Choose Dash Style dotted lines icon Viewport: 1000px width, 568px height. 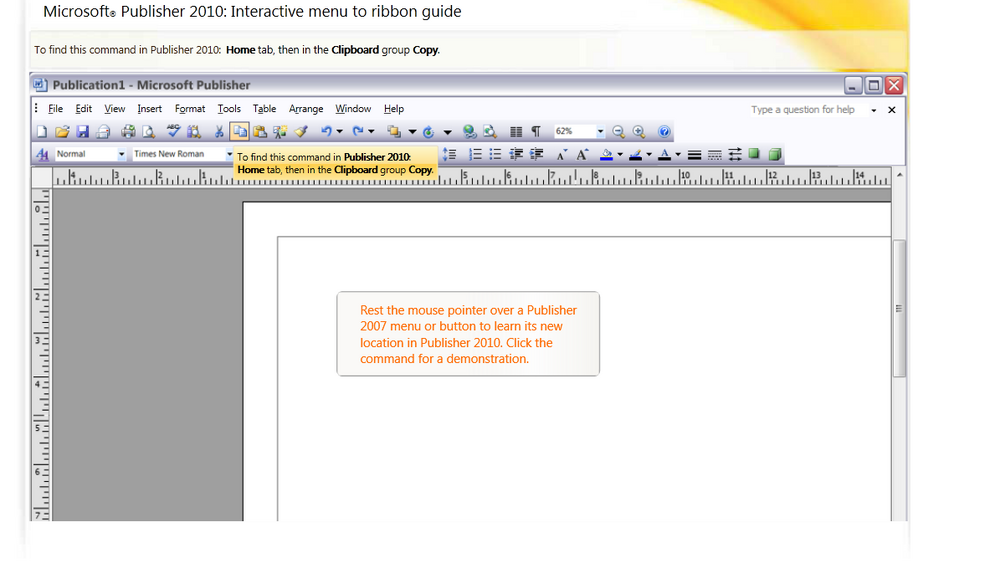click(x=715, y=154)
